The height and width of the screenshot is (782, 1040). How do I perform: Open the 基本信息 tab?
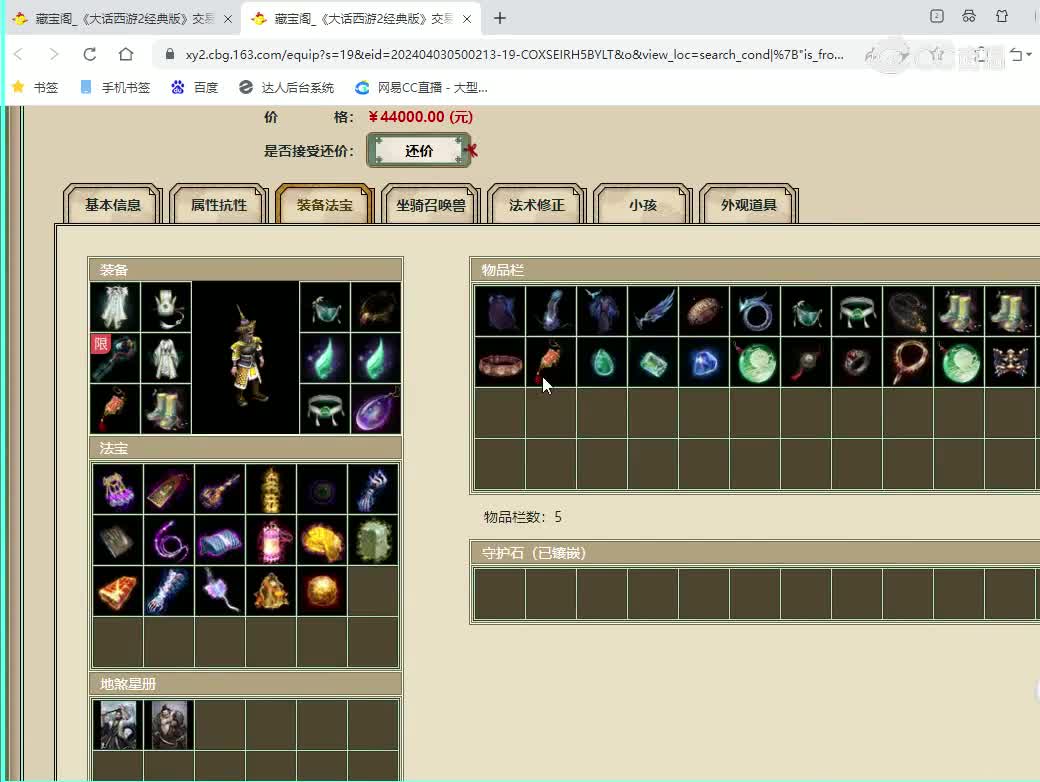click(x=113, y=205)
